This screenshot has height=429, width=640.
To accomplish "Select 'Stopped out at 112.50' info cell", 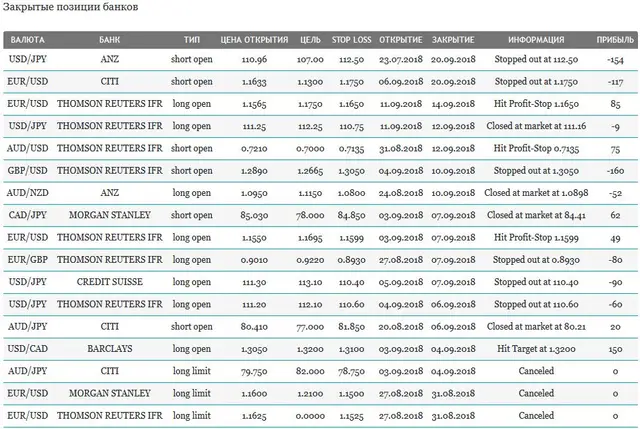I will pyautogui.click(x=536, y=59).
